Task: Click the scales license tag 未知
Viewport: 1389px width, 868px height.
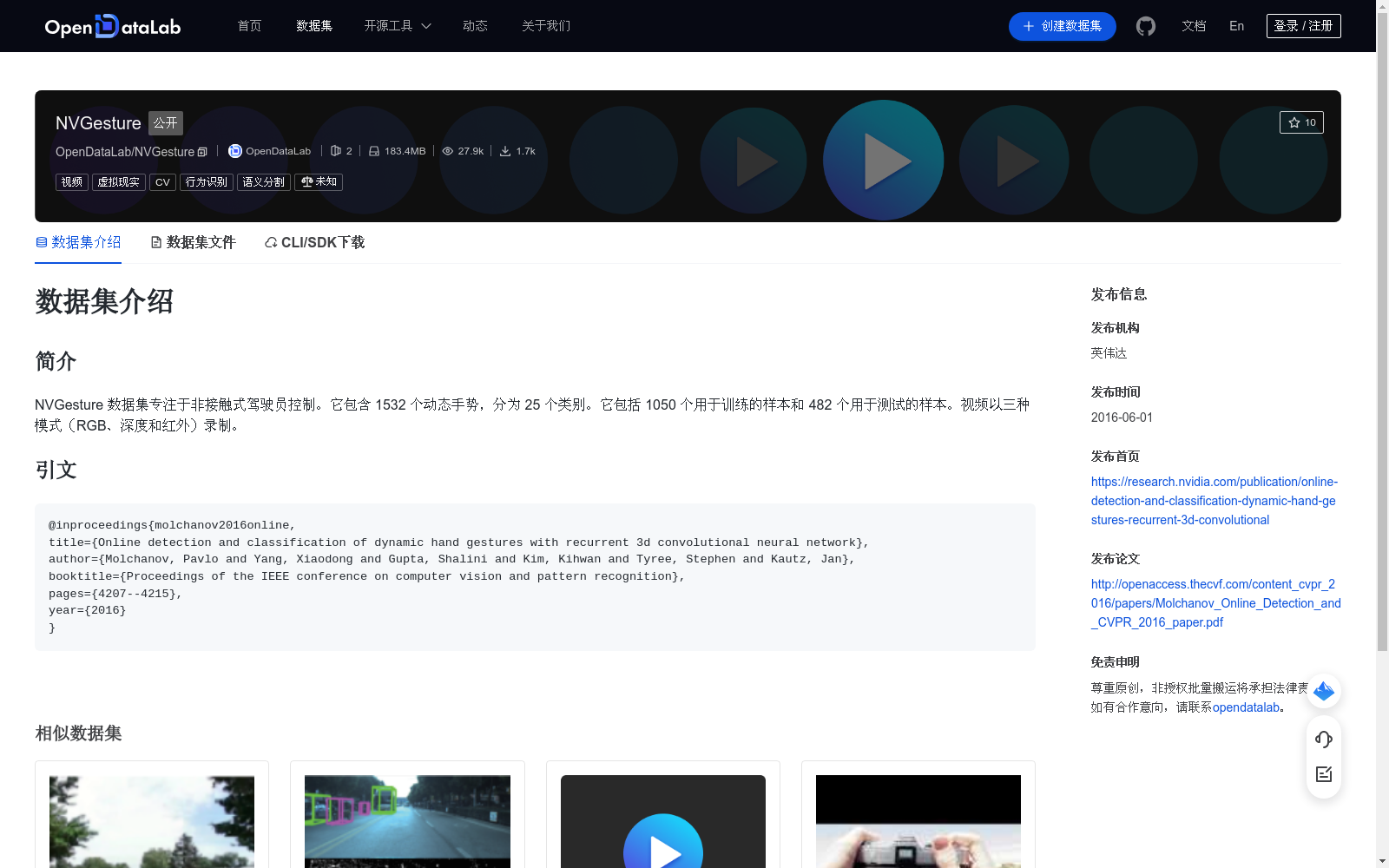Action: [319, 182]
